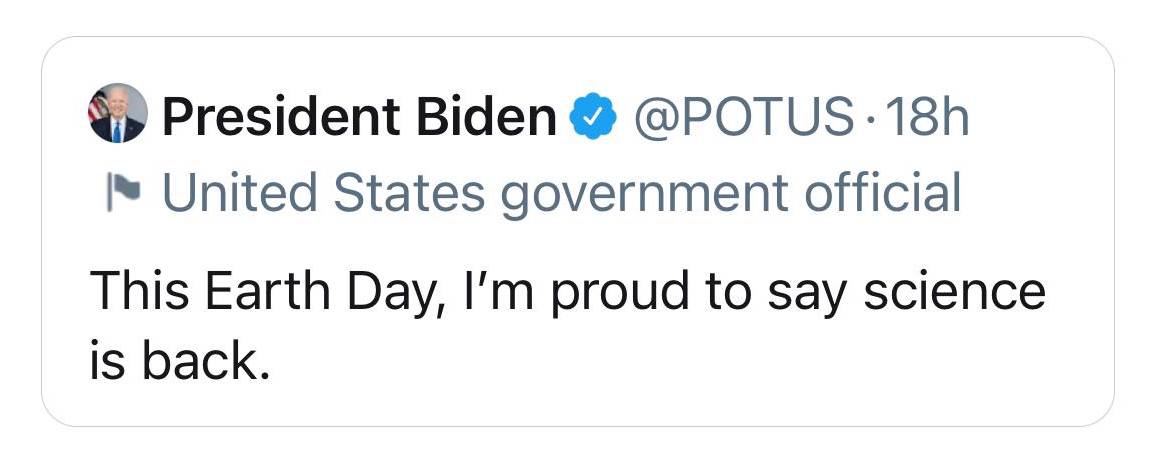This screenshot has height=454, width=1163.
Task: Click President Biden's profile avatar
Action: pyautogui.click(x=117, y=113)
